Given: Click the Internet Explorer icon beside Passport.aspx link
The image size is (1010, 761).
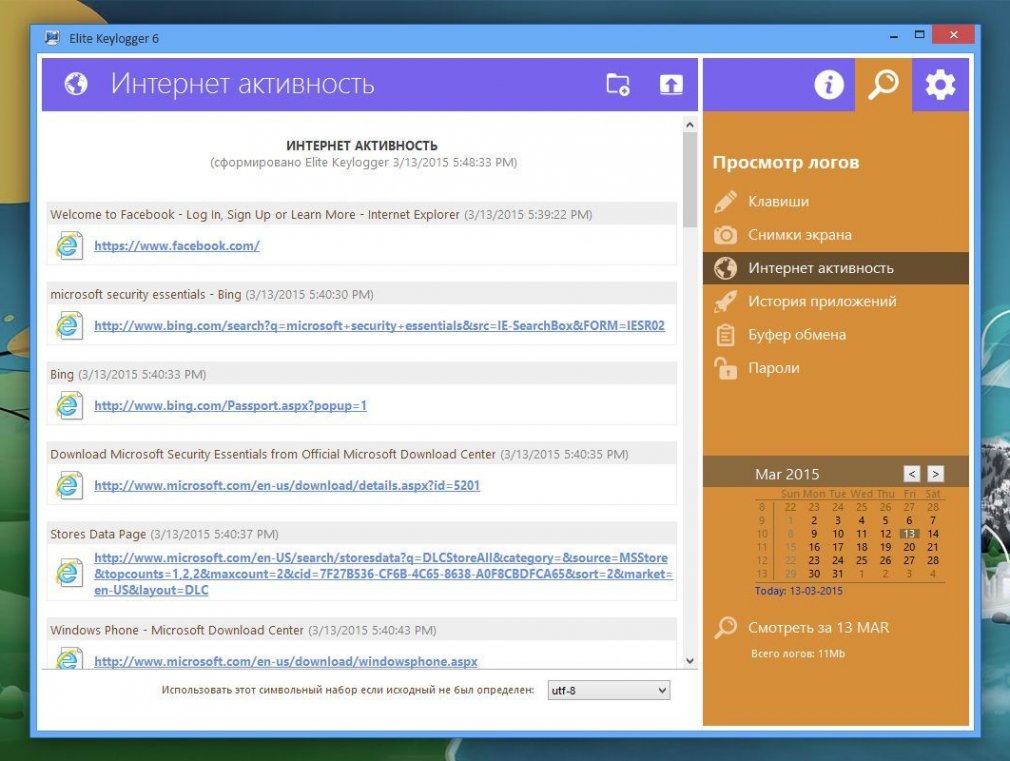Looking at the screenshot, I should click(69, 405).
